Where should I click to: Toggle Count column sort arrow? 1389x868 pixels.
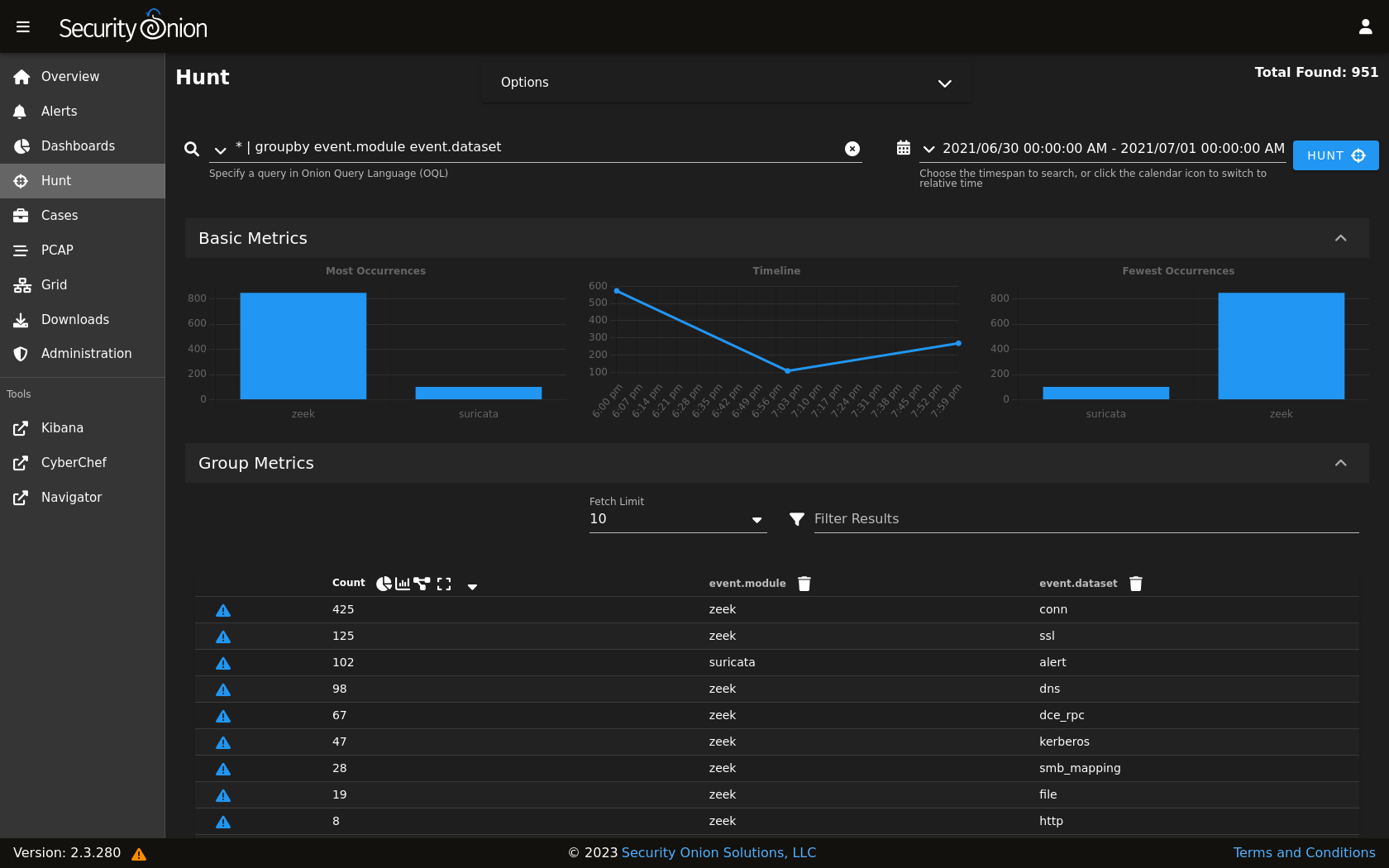pyautogui.click(x=472, y=587)
